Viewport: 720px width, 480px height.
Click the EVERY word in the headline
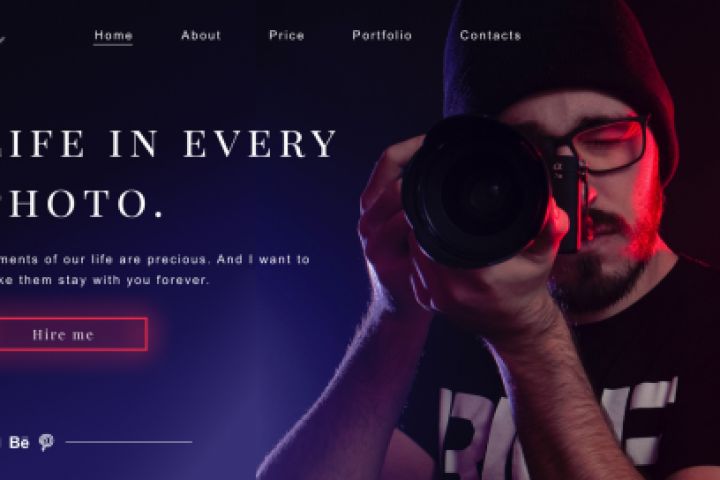pos(260,144)
